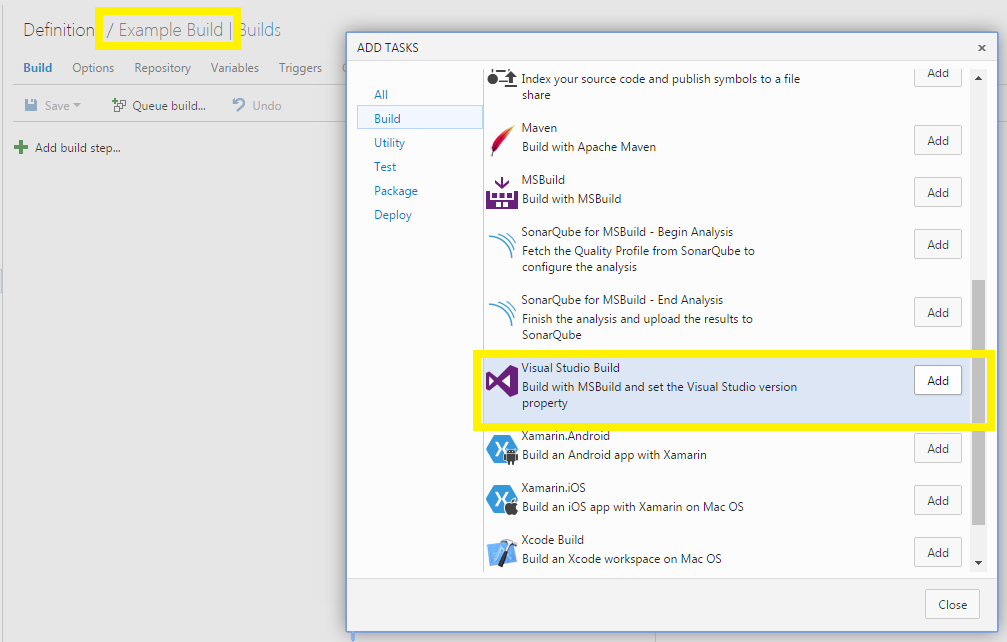Open the Variables tab
This screenshot has height=642, width=1007.
click(235, 67)
